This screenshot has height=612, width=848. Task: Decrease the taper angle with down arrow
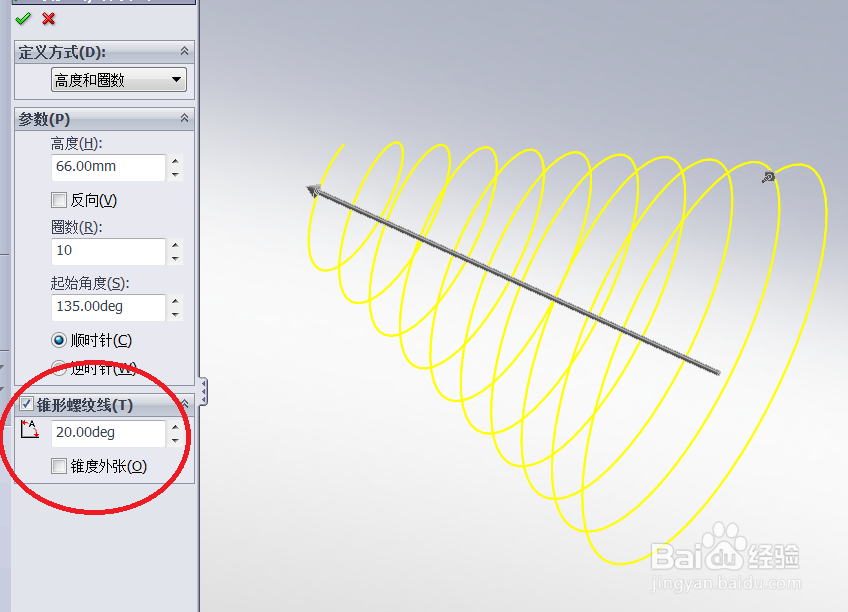click(x=175, y=441)
